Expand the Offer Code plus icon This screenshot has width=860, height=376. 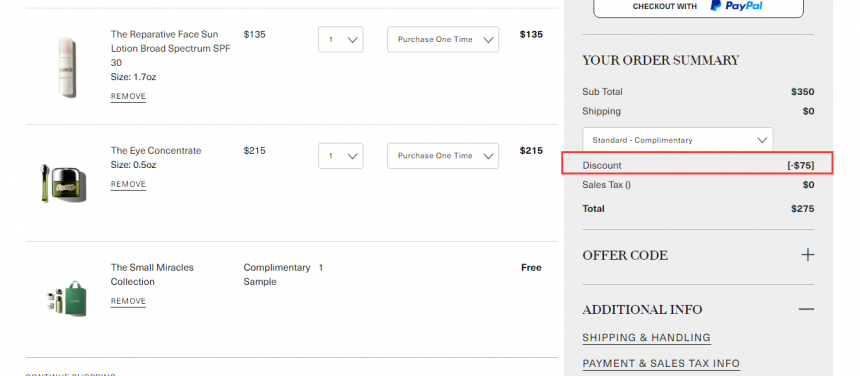tap(807, 255)
